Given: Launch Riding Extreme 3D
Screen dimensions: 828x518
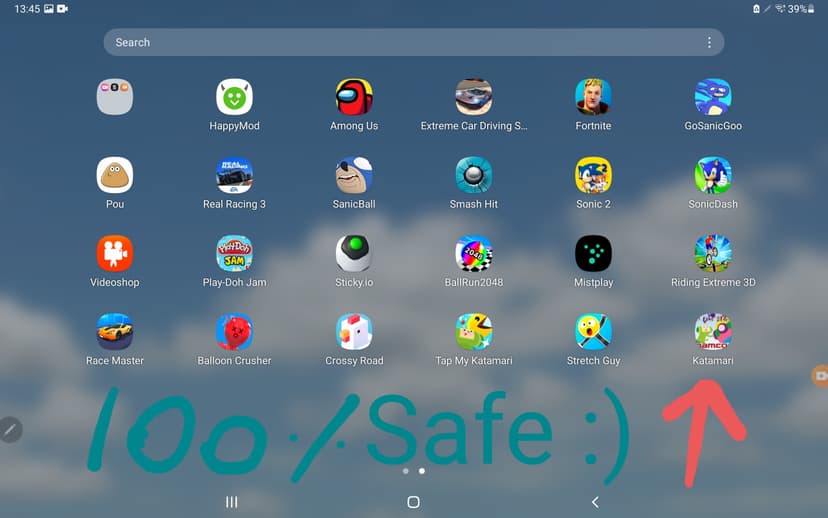Looking at the screenshot, I should (x=713, y=253).
